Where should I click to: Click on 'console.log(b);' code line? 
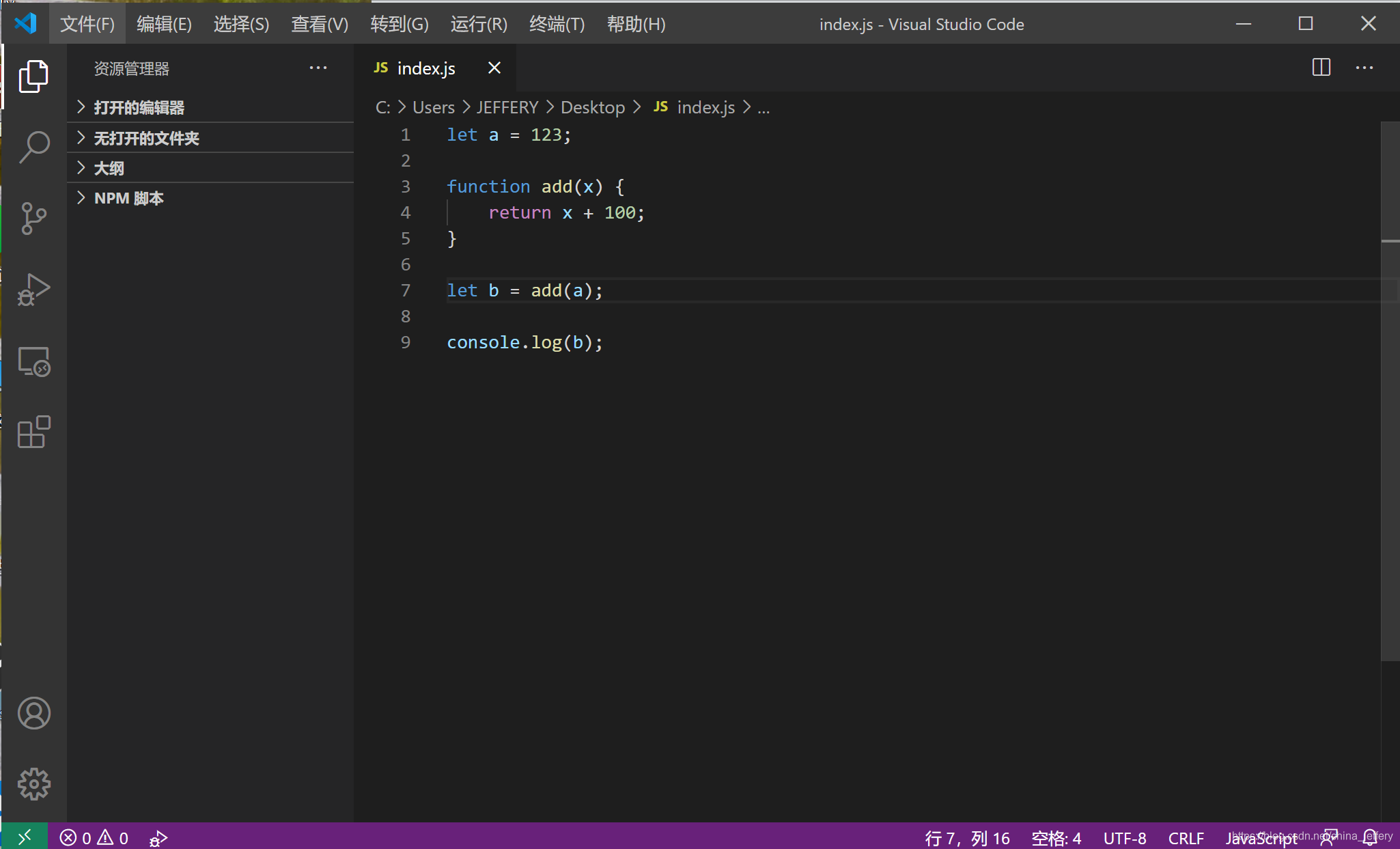[x=524, y=342]
